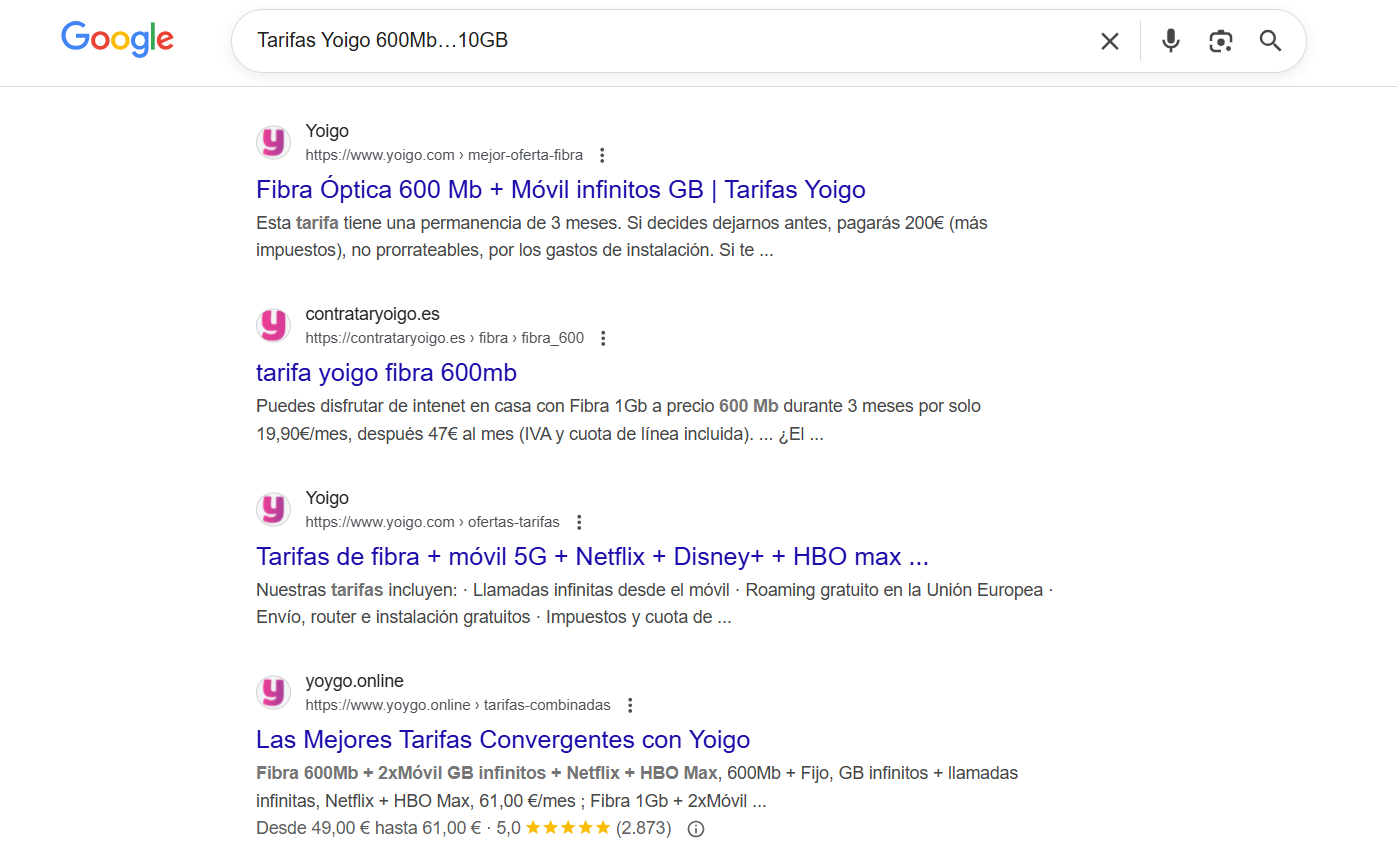Click the contrataryoigo.es site favicon
The width and height of the screenshot is (1397, 859).
point(273,325)
